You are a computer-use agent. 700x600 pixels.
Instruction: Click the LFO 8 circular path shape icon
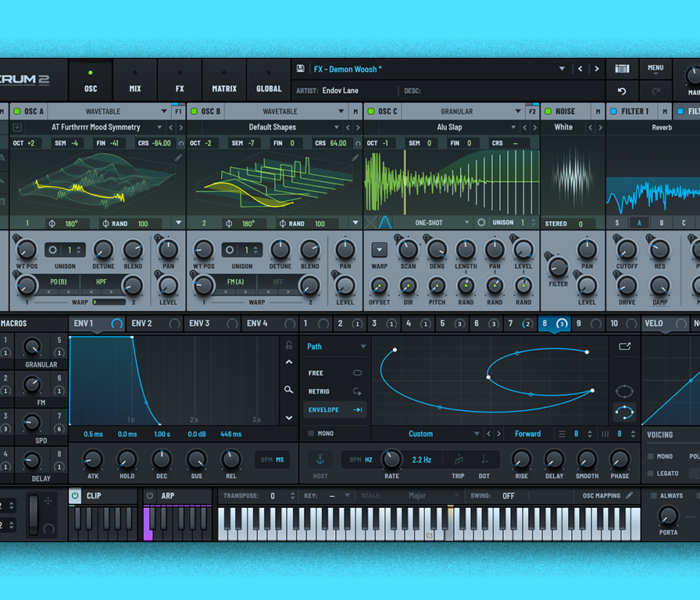(x=624, y=392)
